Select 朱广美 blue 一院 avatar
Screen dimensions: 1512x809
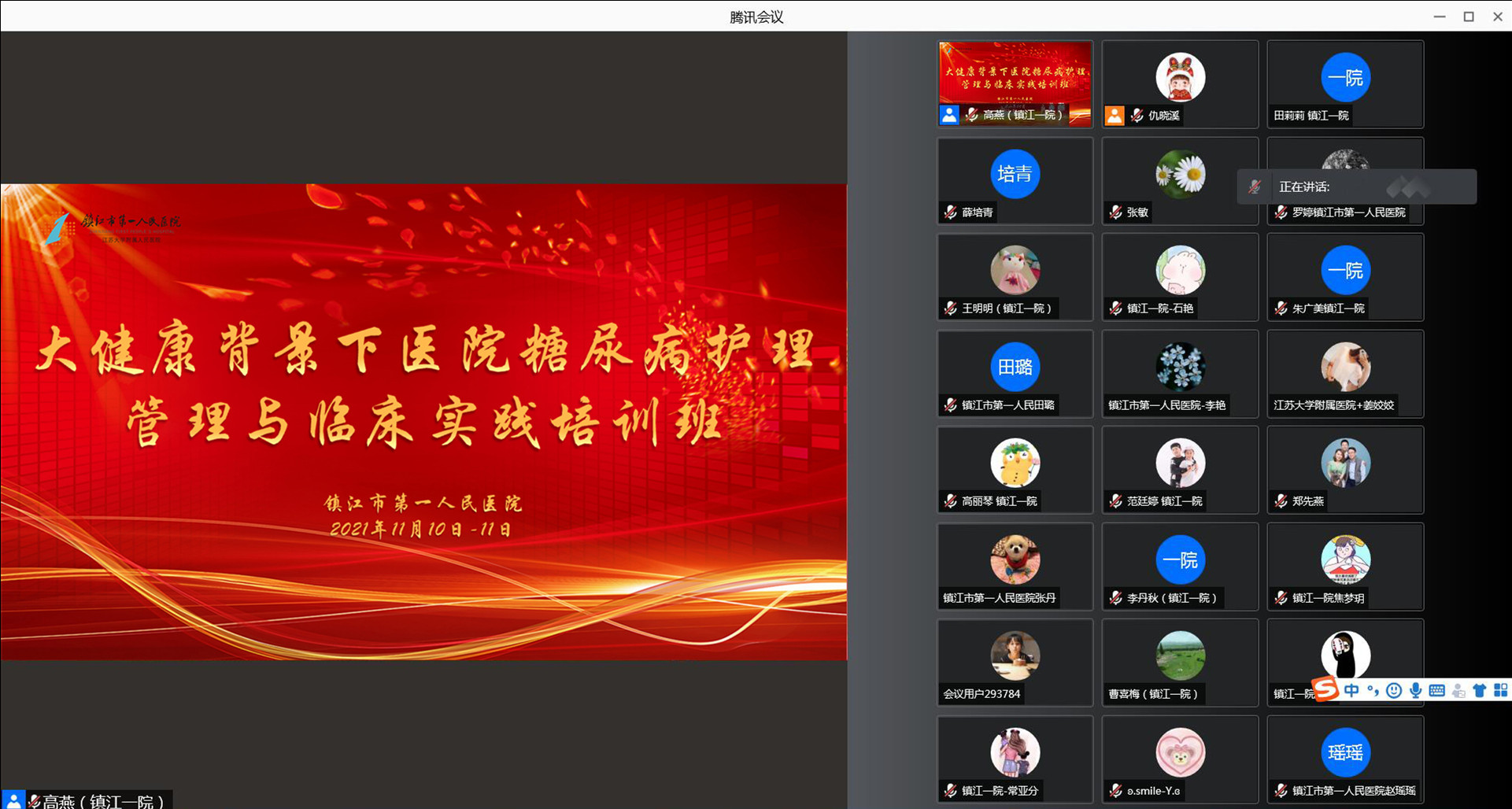(1345, 270)
